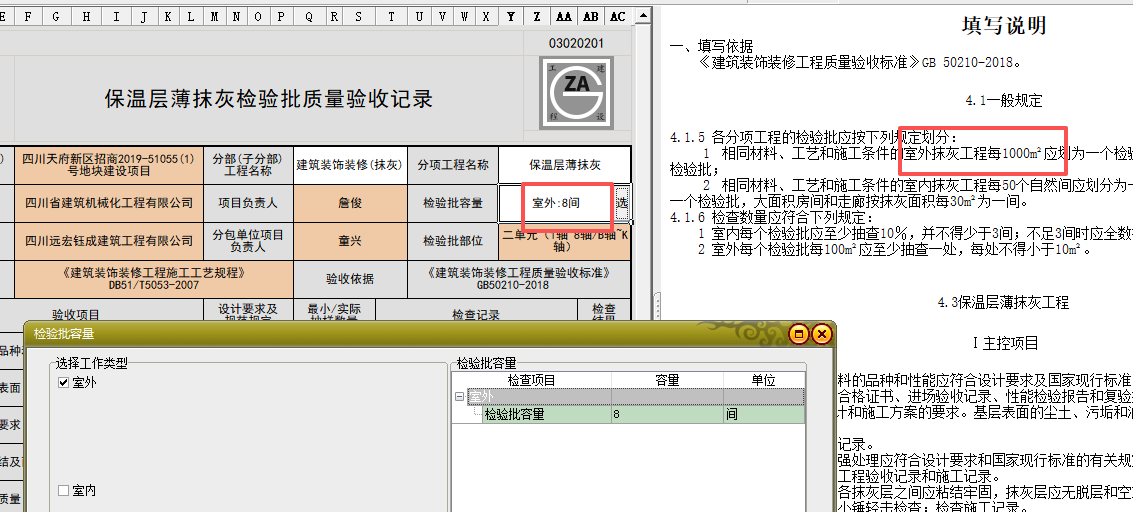The width and height of the screenshot is (1133, 512).
Task: Click the ZA logo image on form
Action: tap(576, 93)
